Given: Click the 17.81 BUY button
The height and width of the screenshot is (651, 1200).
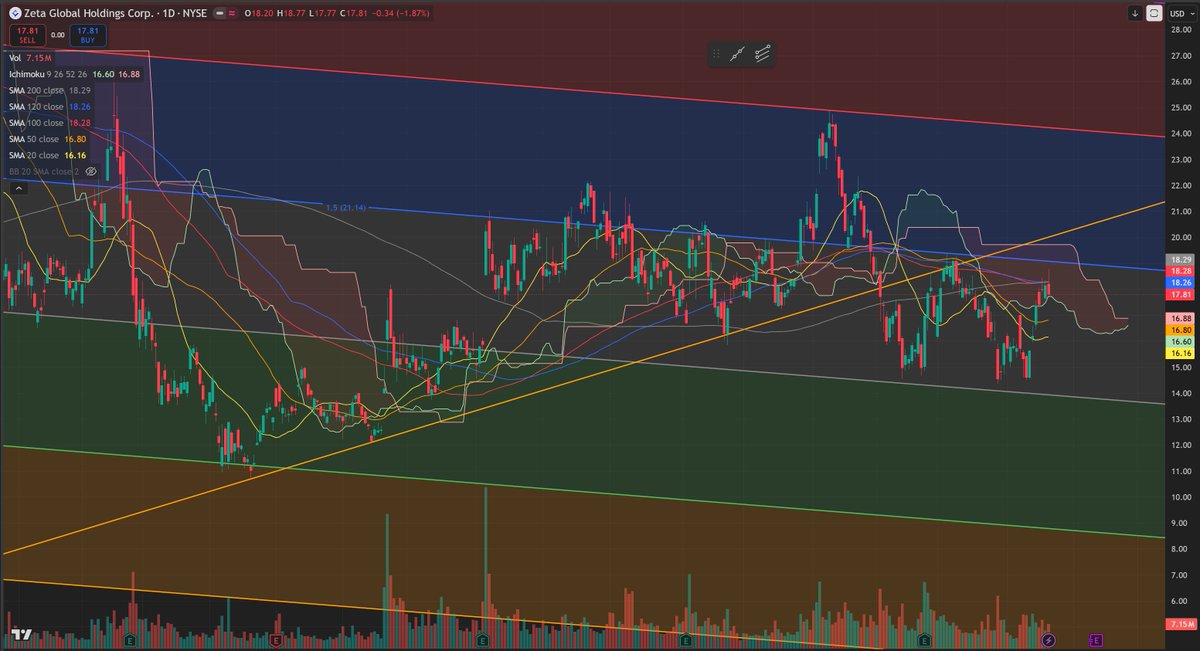Looking at the screenshot, I should pos(87,35).
